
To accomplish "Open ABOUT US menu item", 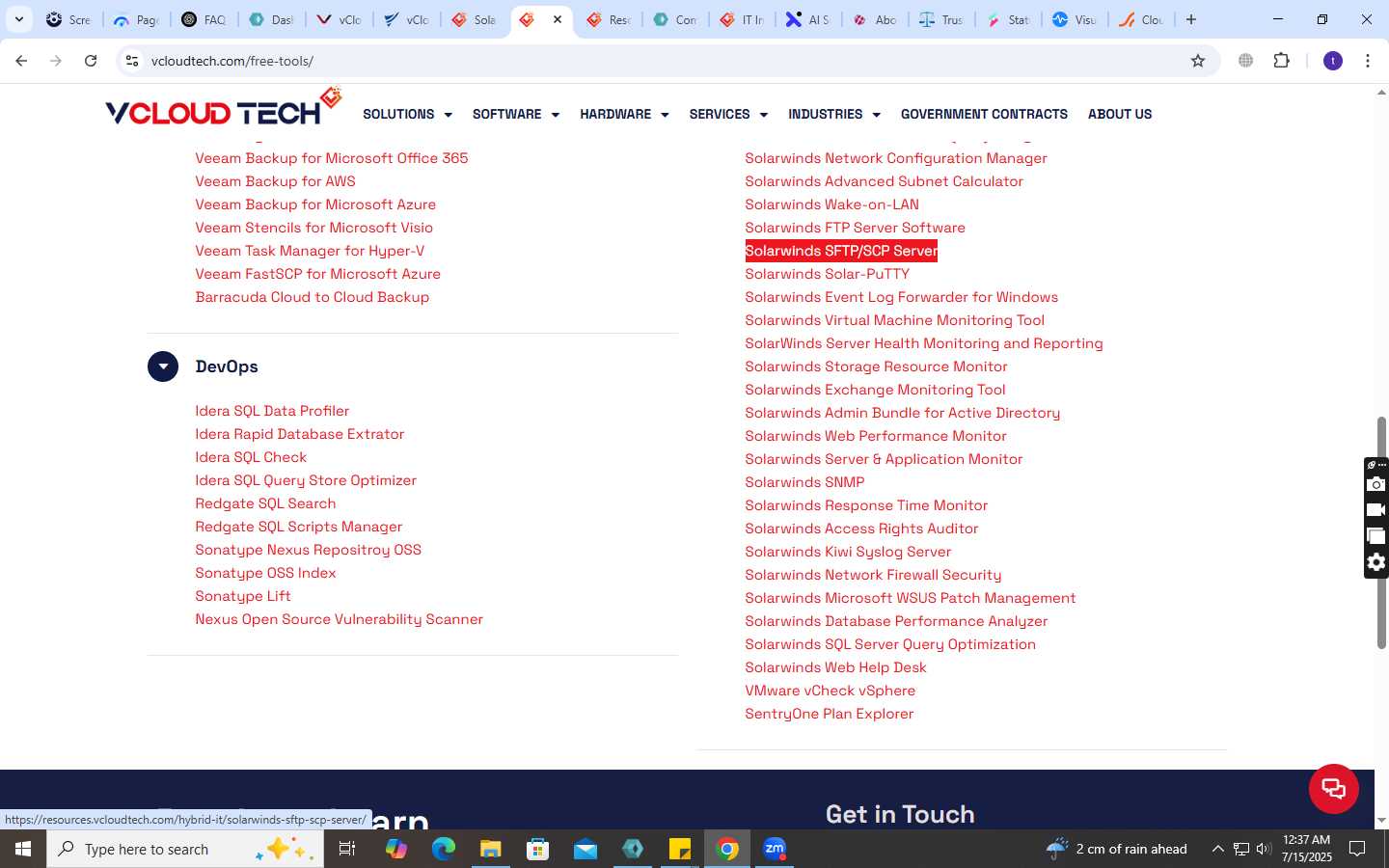I will point(1120,114).
